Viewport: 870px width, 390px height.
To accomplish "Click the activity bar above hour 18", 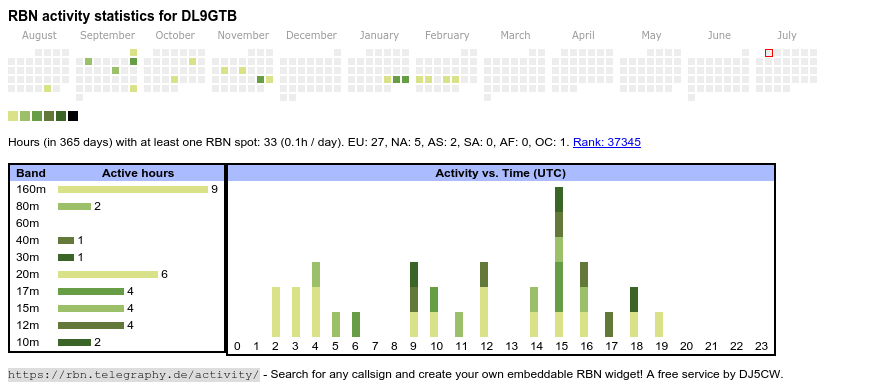I will [x=634, y=312].
